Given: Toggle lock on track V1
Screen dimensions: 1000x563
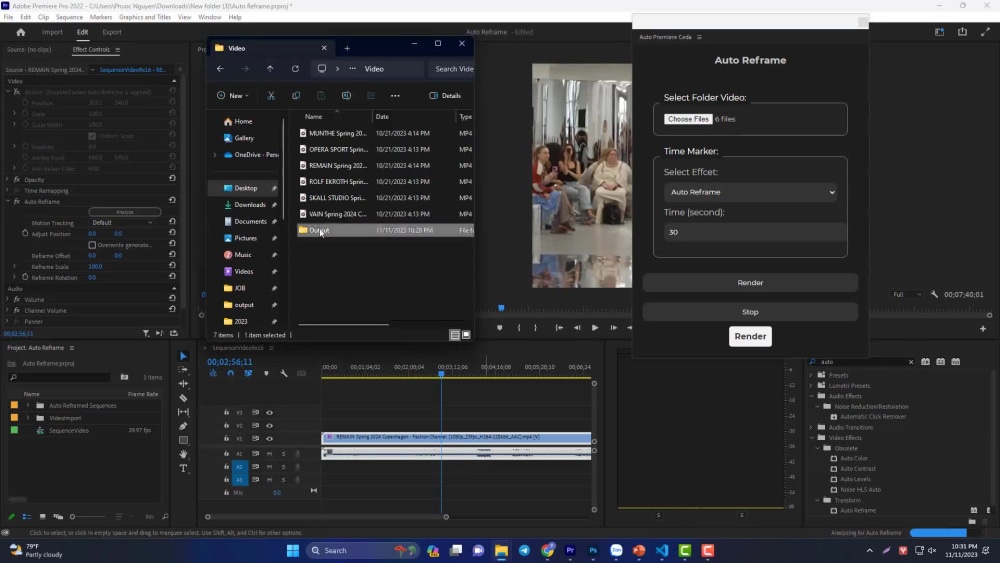Looking at the screenshot, I should 226,439.
